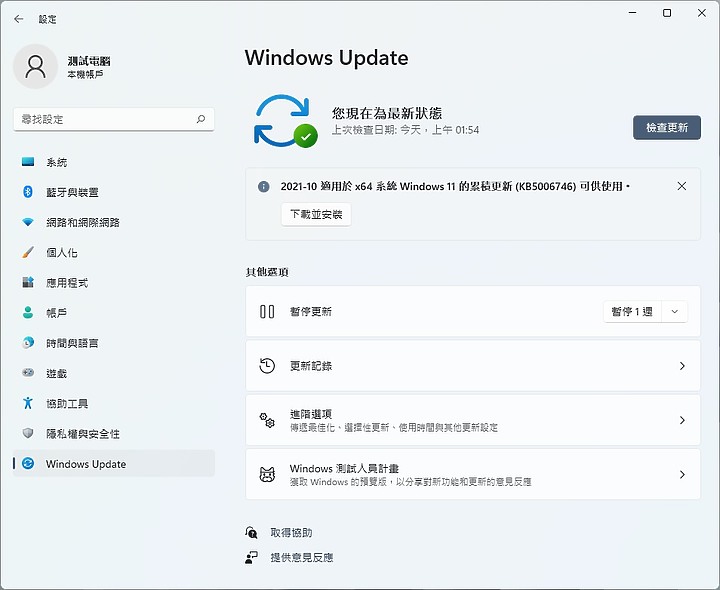Click the 暫停 1 週 button

(632, 312)
